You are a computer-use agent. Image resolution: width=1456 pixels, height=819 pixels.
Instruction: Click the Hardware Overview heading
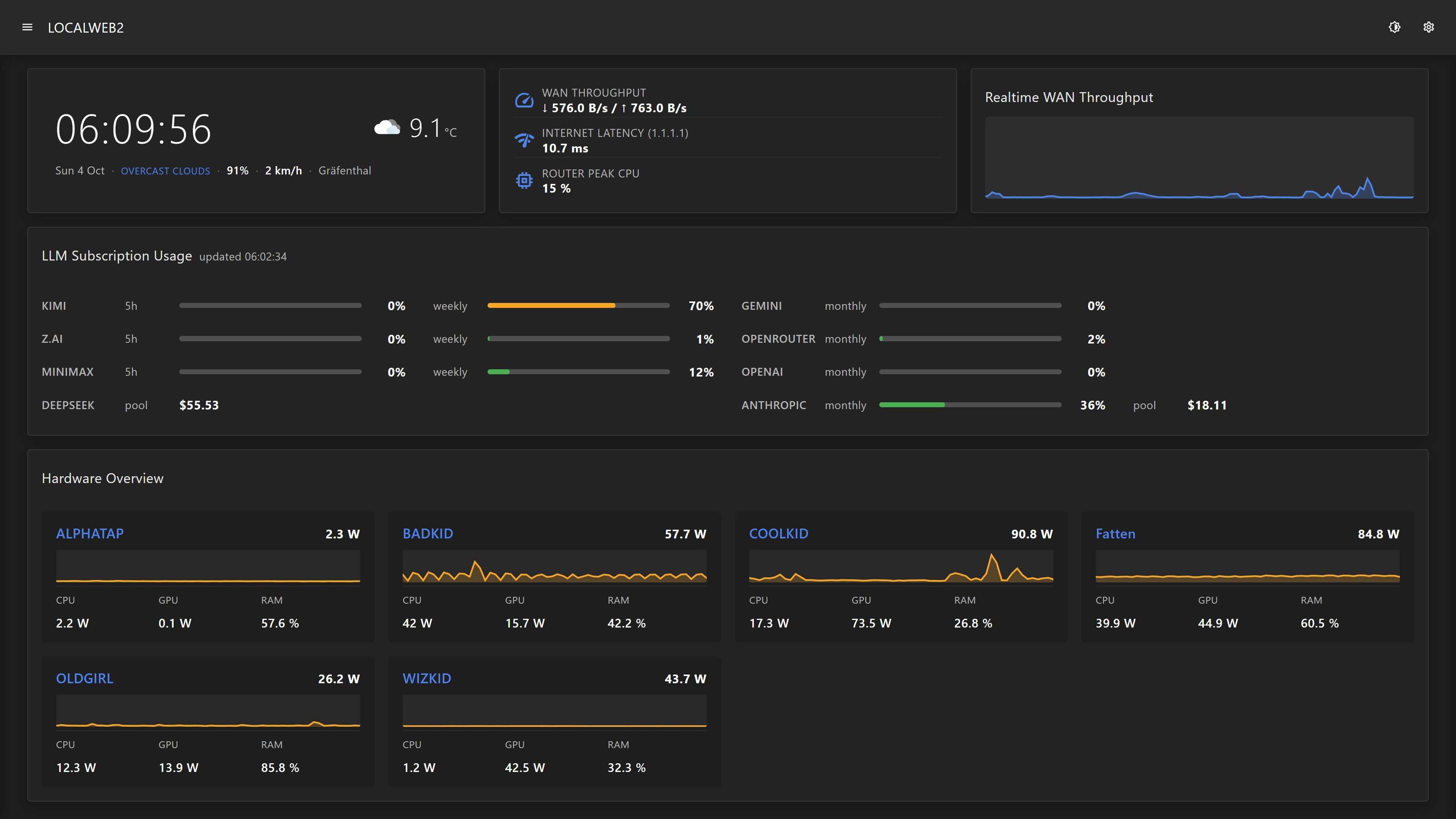pyautogui.click(x=103, y=478)
